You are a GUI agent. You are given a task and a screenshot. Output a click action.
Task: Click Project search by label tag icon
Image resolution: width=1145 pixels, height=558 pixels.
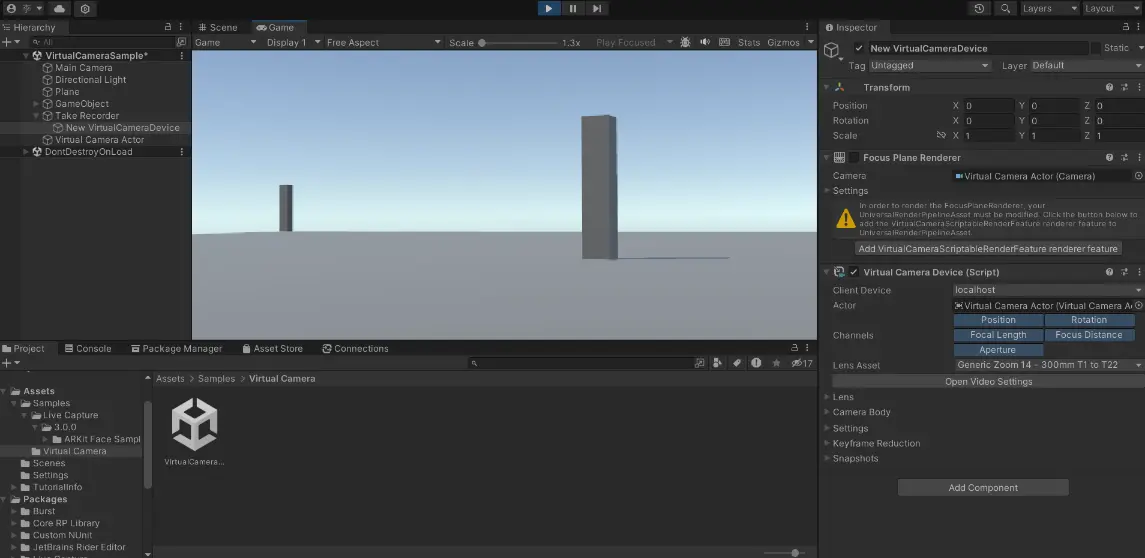737,363
